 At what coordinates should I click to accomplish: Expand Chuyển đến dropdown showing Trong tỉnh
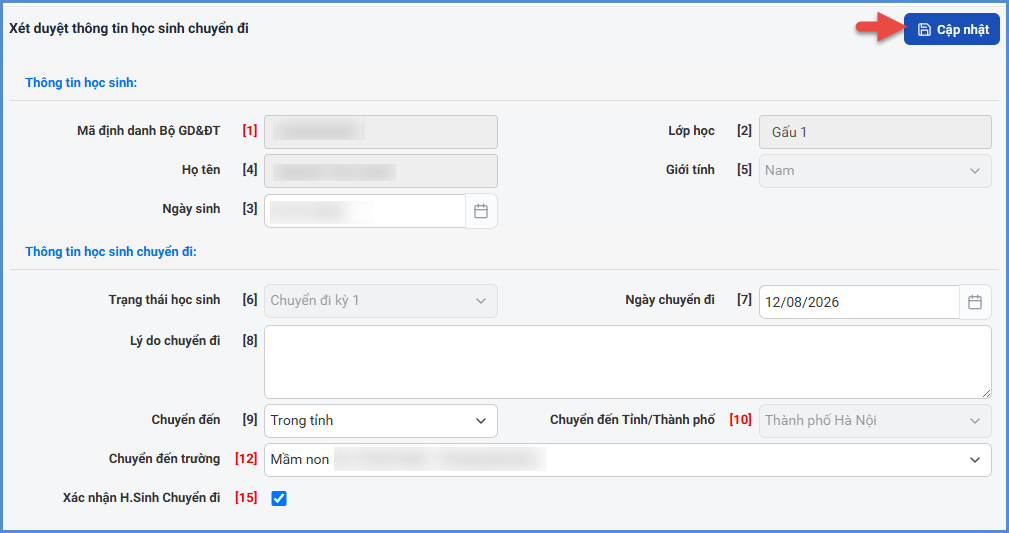pyautogui.click(x=380, y=421)
